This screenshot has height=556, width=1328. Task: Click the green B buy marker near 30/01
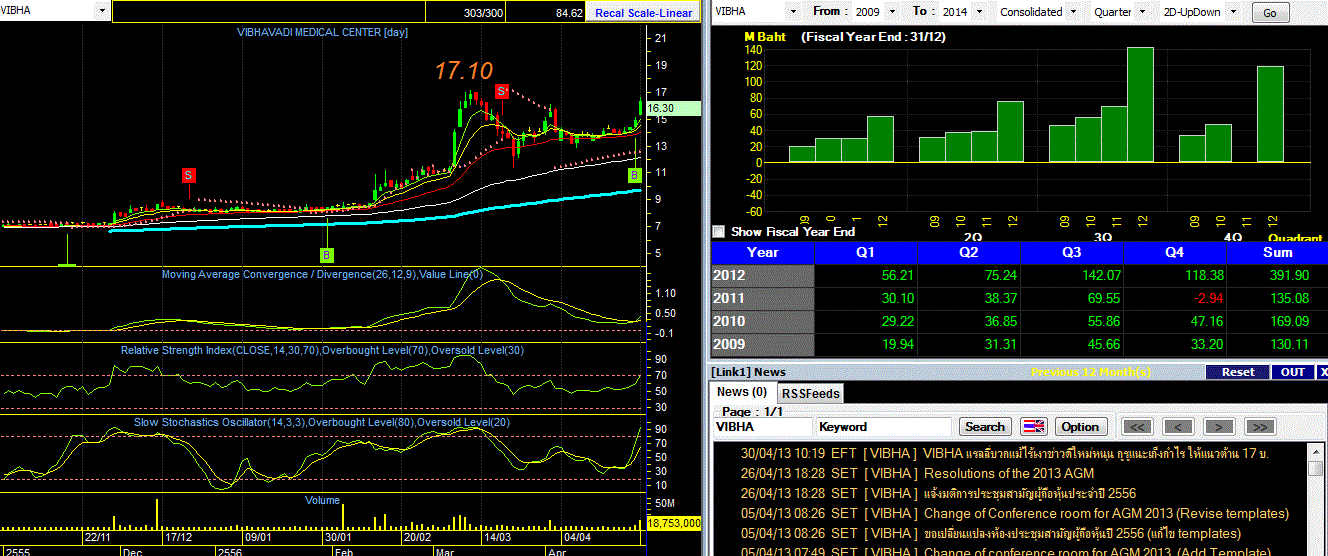pyautogui.click(x=326, y=255)
